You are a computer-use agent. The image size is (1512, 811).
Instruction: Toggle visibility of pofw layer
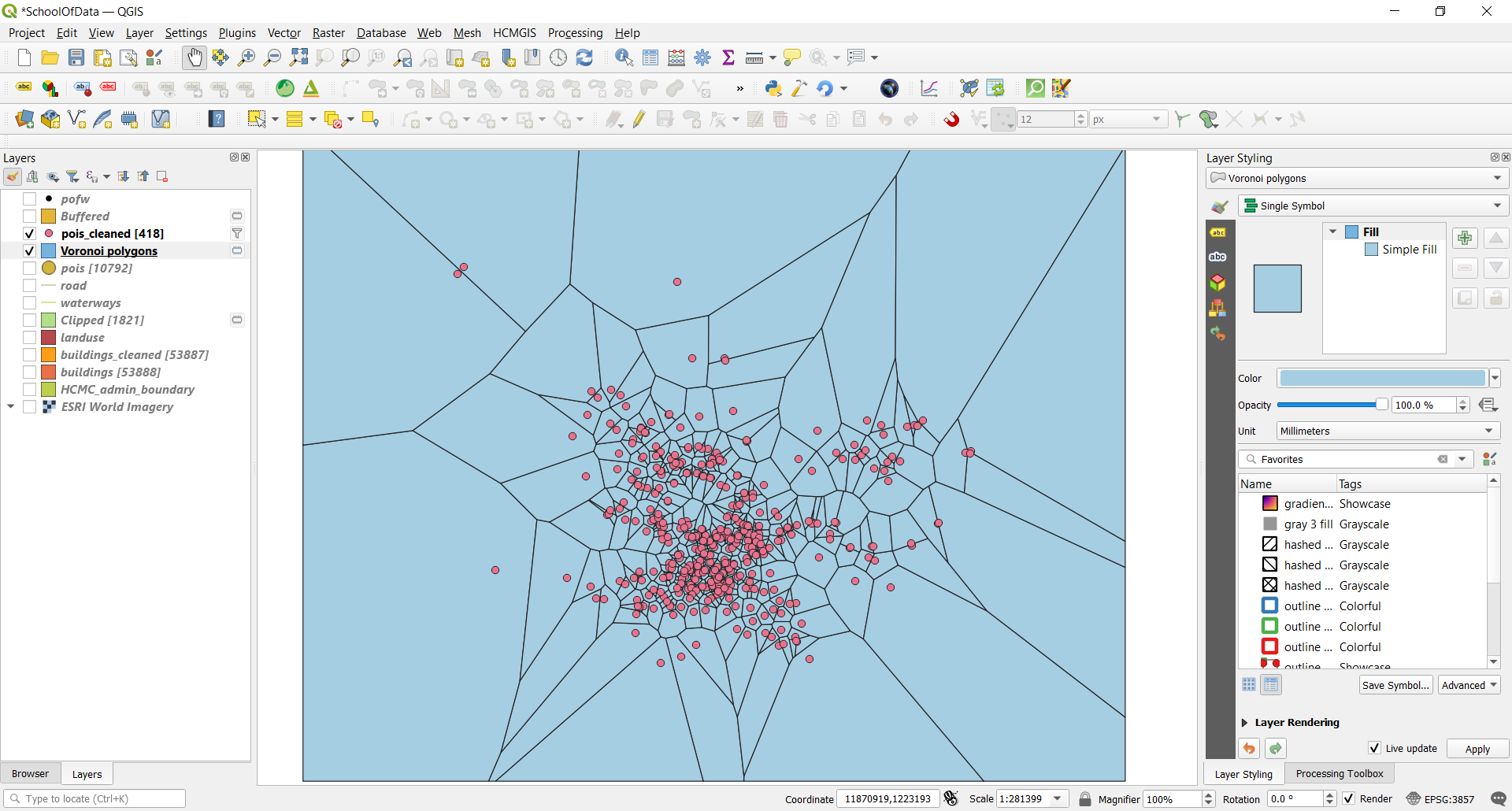tap(29, 199)
